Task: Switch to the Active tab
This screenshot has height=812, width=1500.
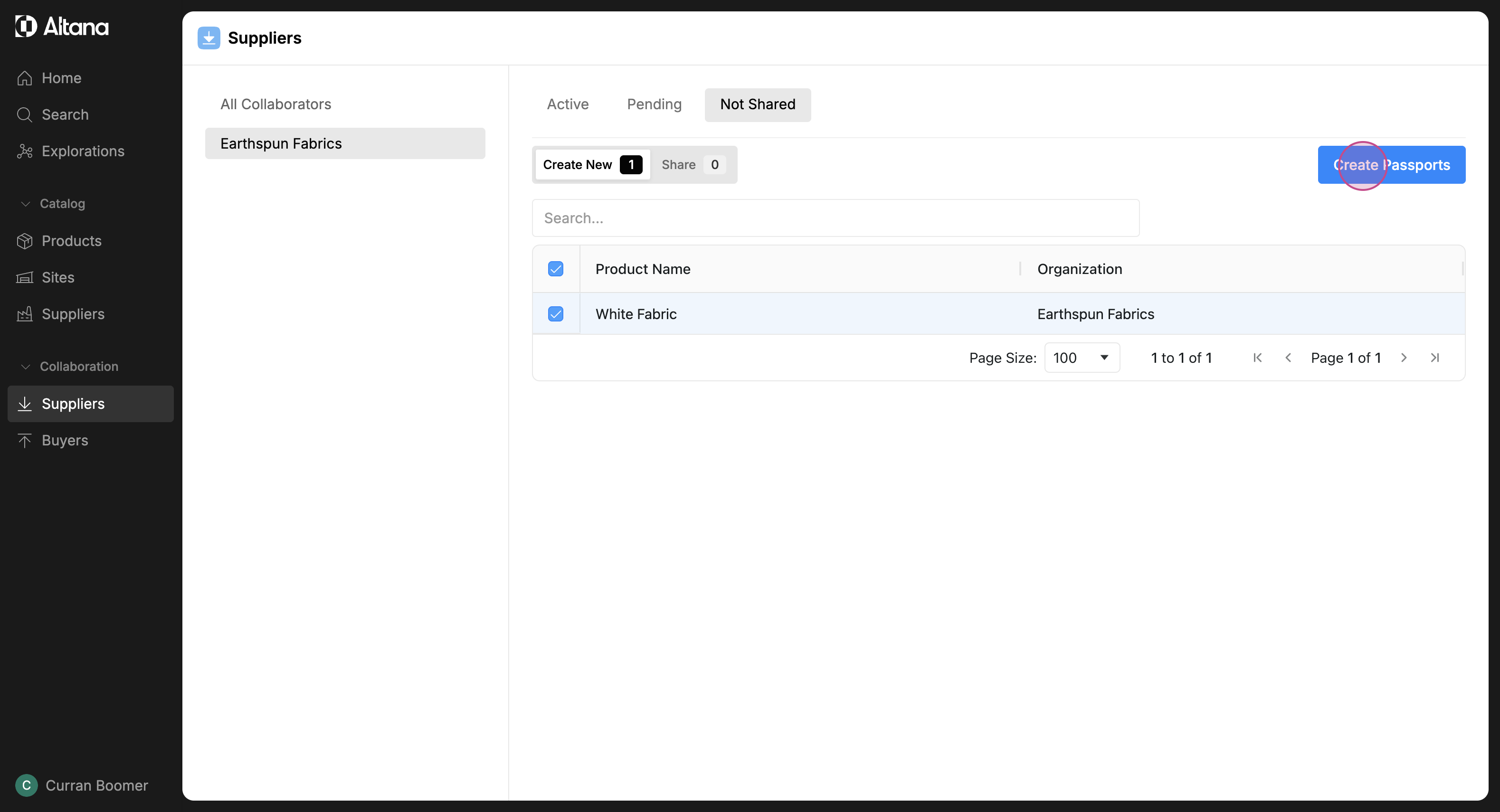Action: [x=567, y=104]
